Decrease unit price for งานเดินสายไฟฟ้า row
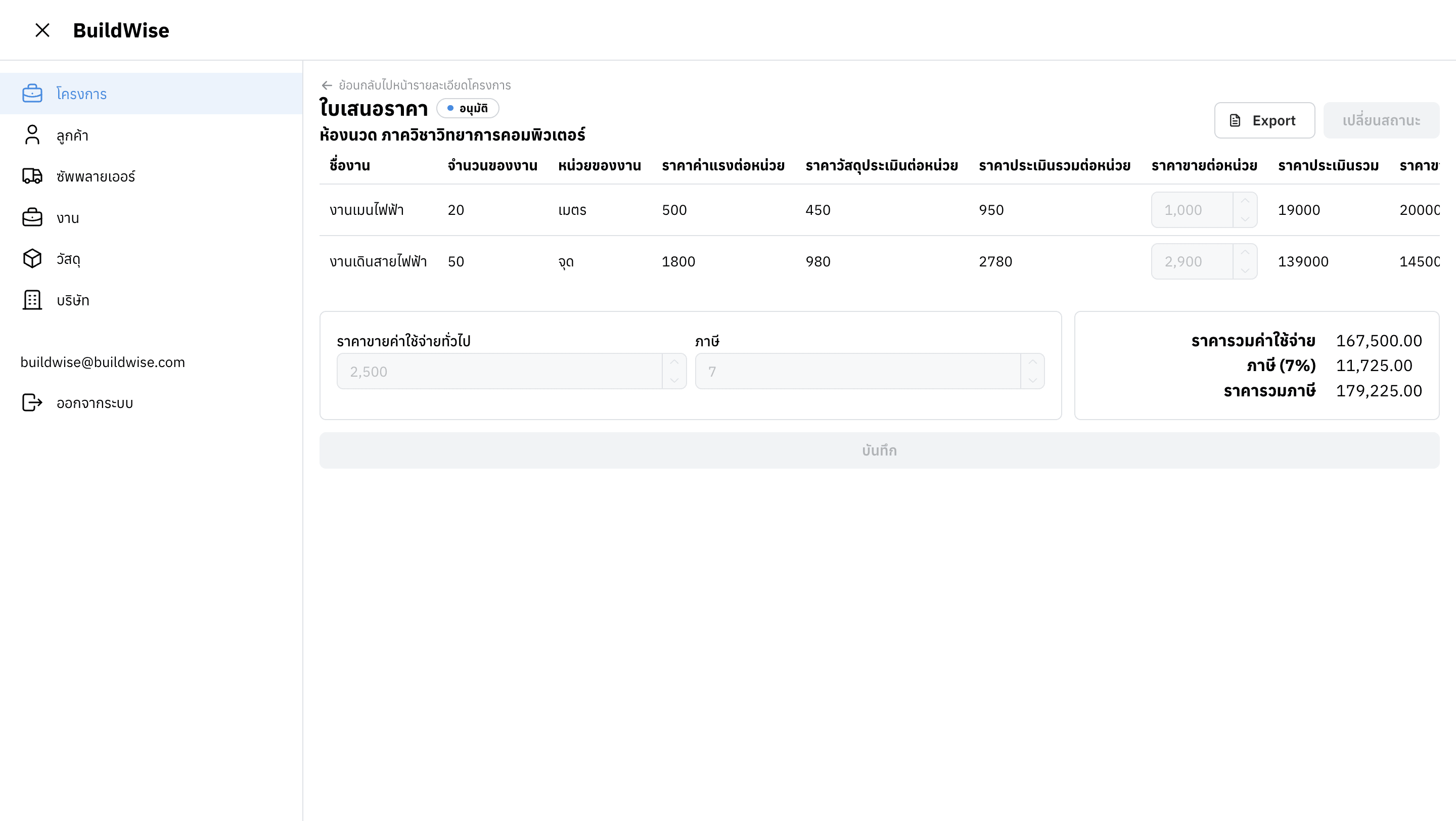 pyautogui.click(x=1245, y=270)
